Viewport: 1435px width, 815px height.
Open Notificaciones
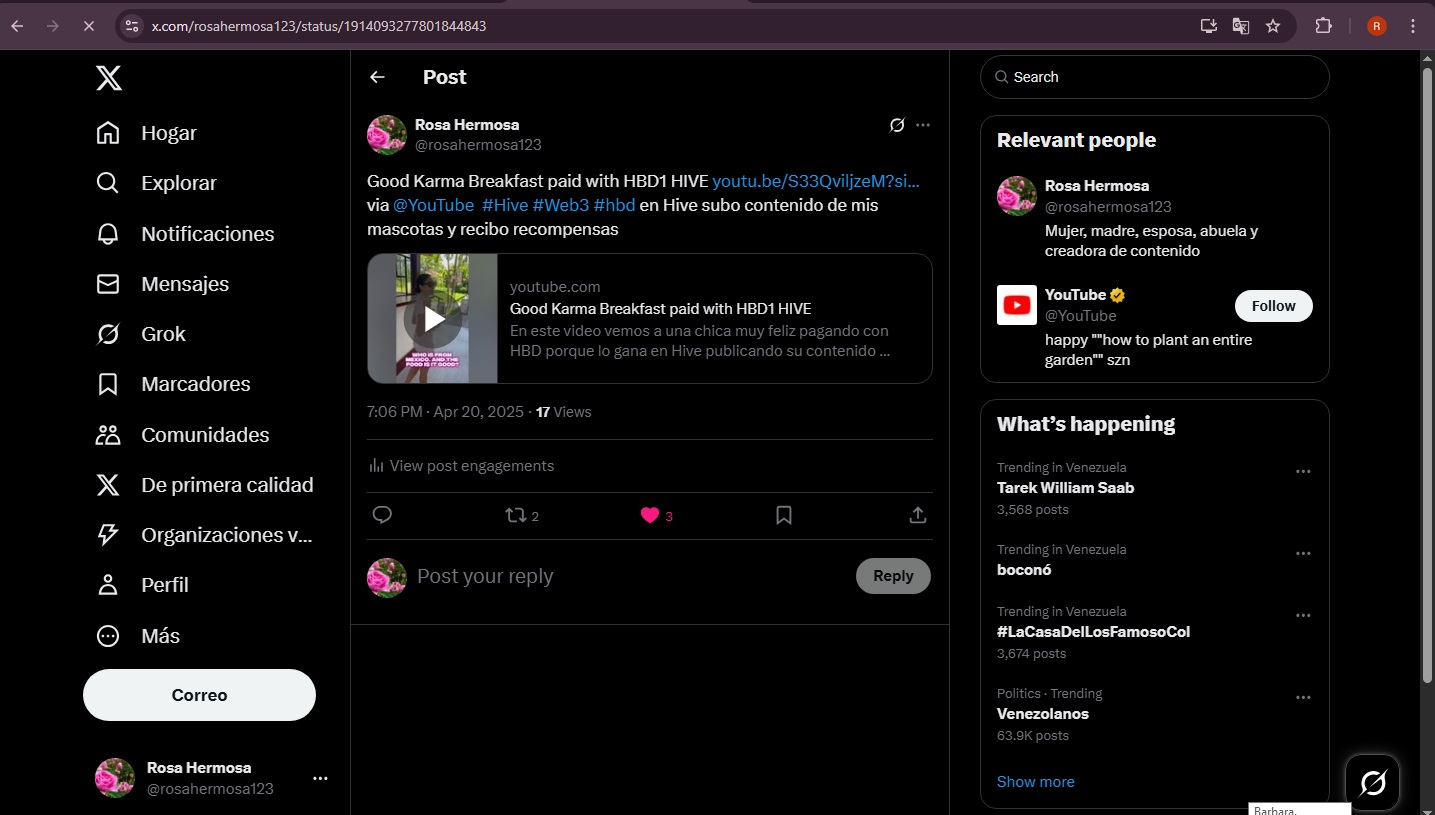point(185,234)
